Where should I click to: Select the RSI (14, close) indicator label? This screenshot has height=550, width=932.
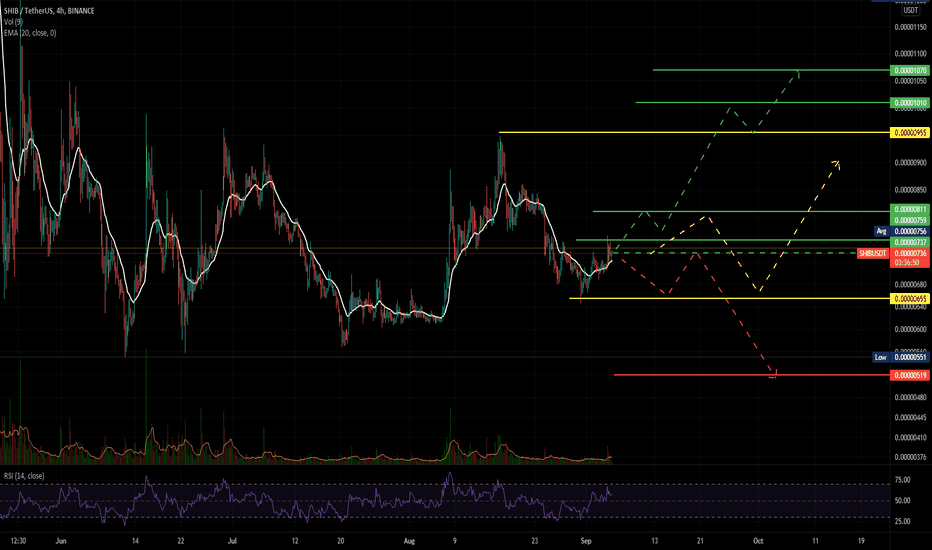24,476
